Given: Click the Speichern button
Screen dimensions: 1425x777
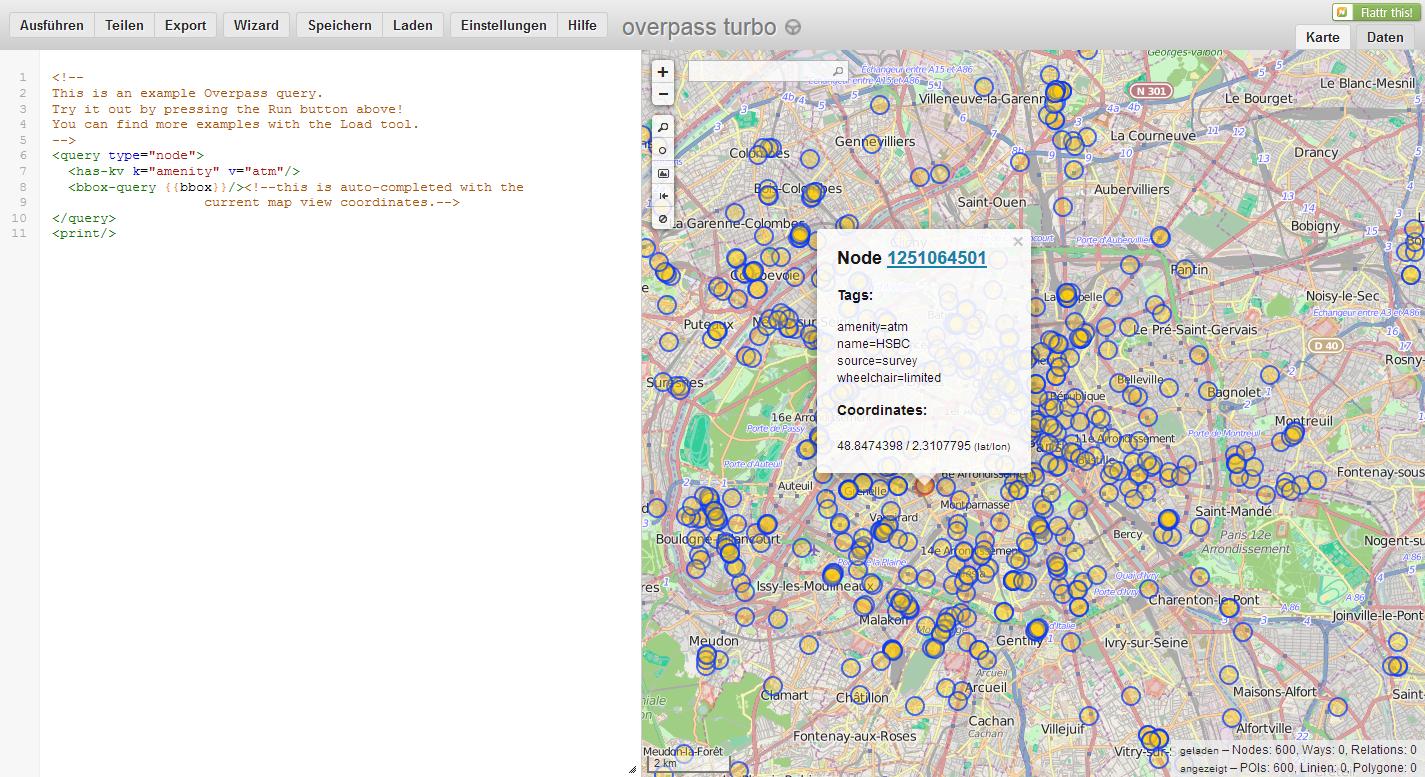Looking at the screenshot, I should pyautogui.click(x=340, y=25).
